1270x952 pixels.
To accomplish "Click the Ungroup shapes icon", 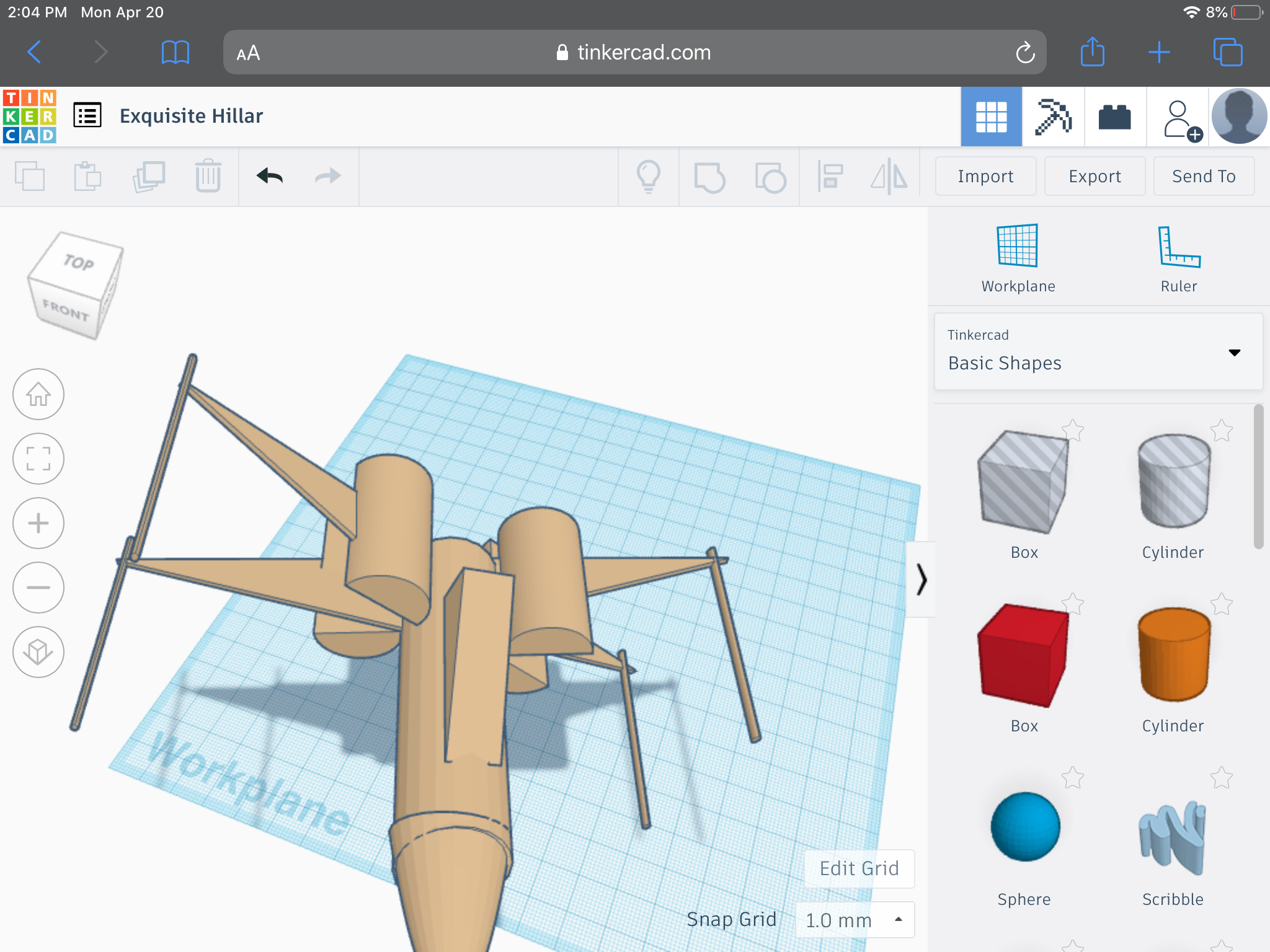I will (770, 177).
